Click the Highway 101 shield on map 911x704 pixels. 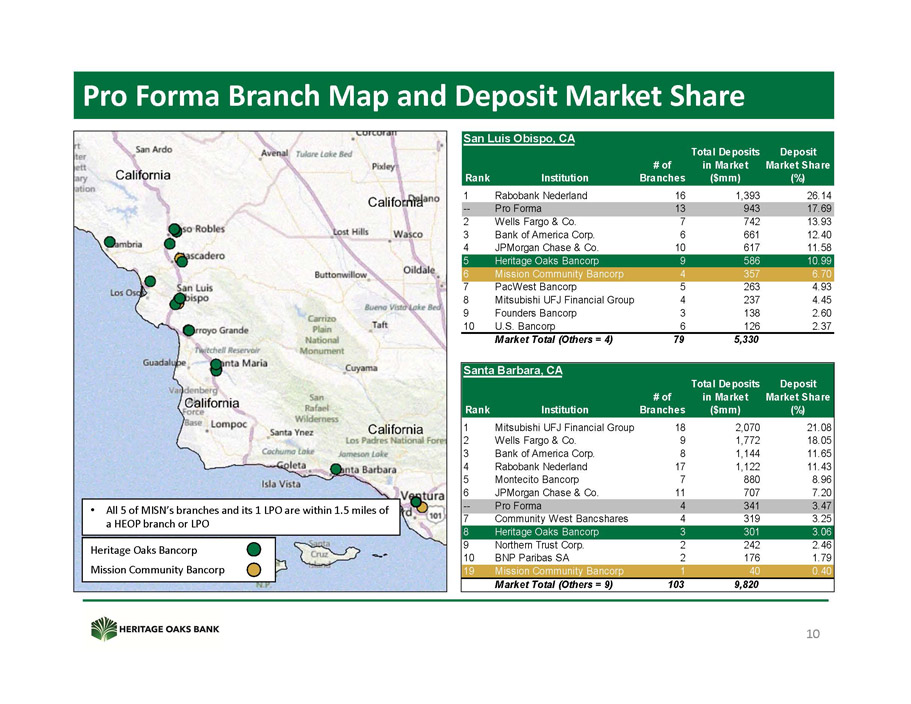(436, 515)
